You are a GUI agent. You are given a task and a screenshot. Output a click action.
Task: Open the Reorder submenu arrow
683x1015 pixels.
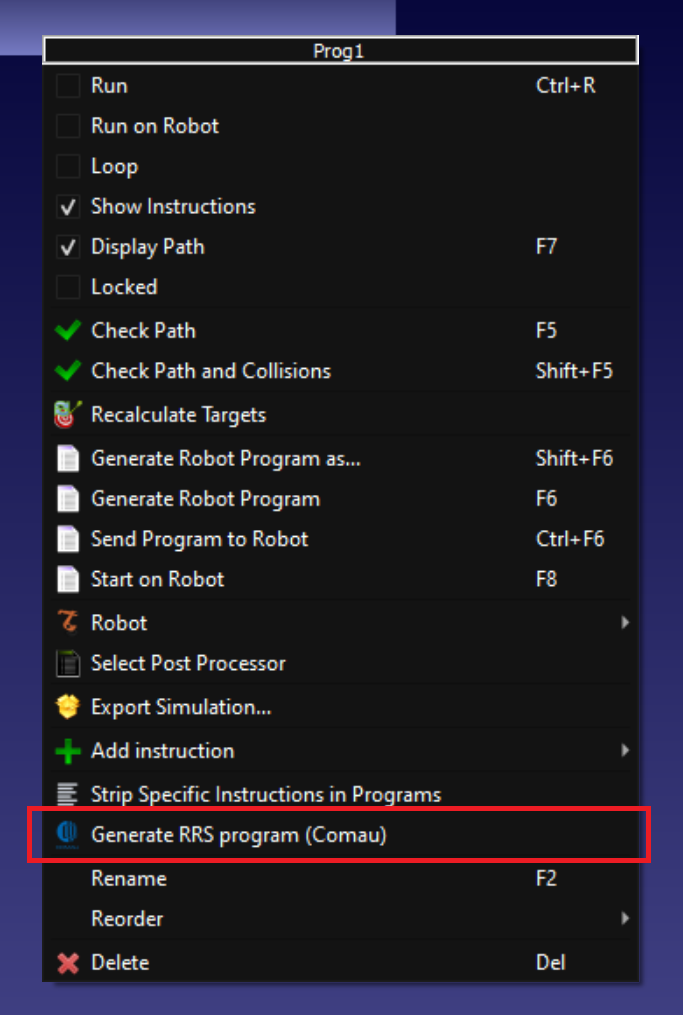tap(625, 919)
